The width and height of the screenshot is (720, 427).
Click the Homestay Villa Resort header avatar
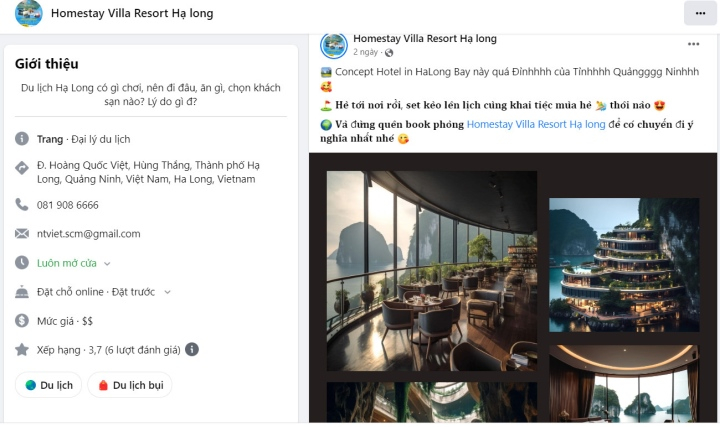click(x=28, y=13)
